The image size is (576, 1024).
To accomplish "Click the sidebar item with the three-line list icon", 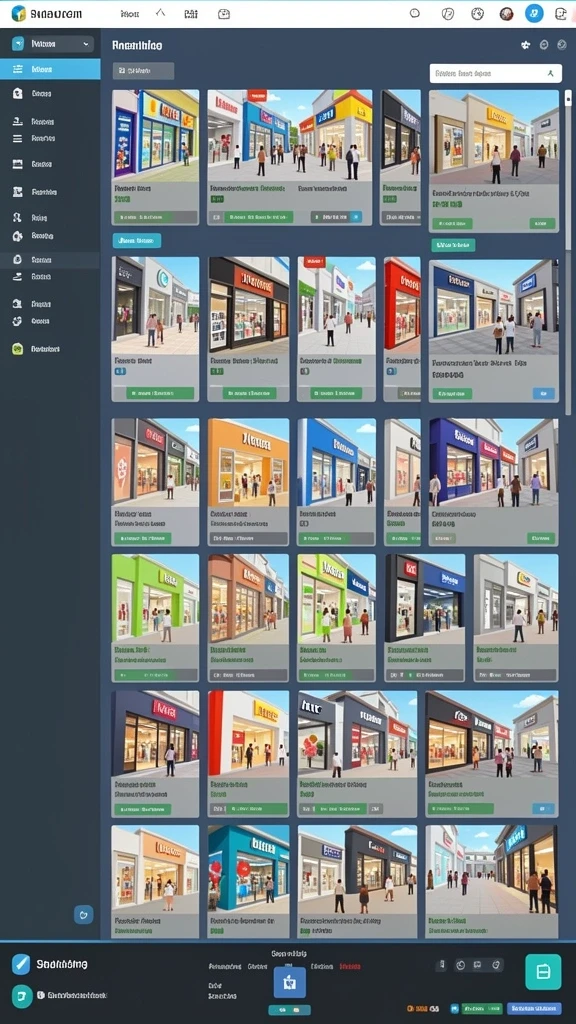I will [50, 138].
